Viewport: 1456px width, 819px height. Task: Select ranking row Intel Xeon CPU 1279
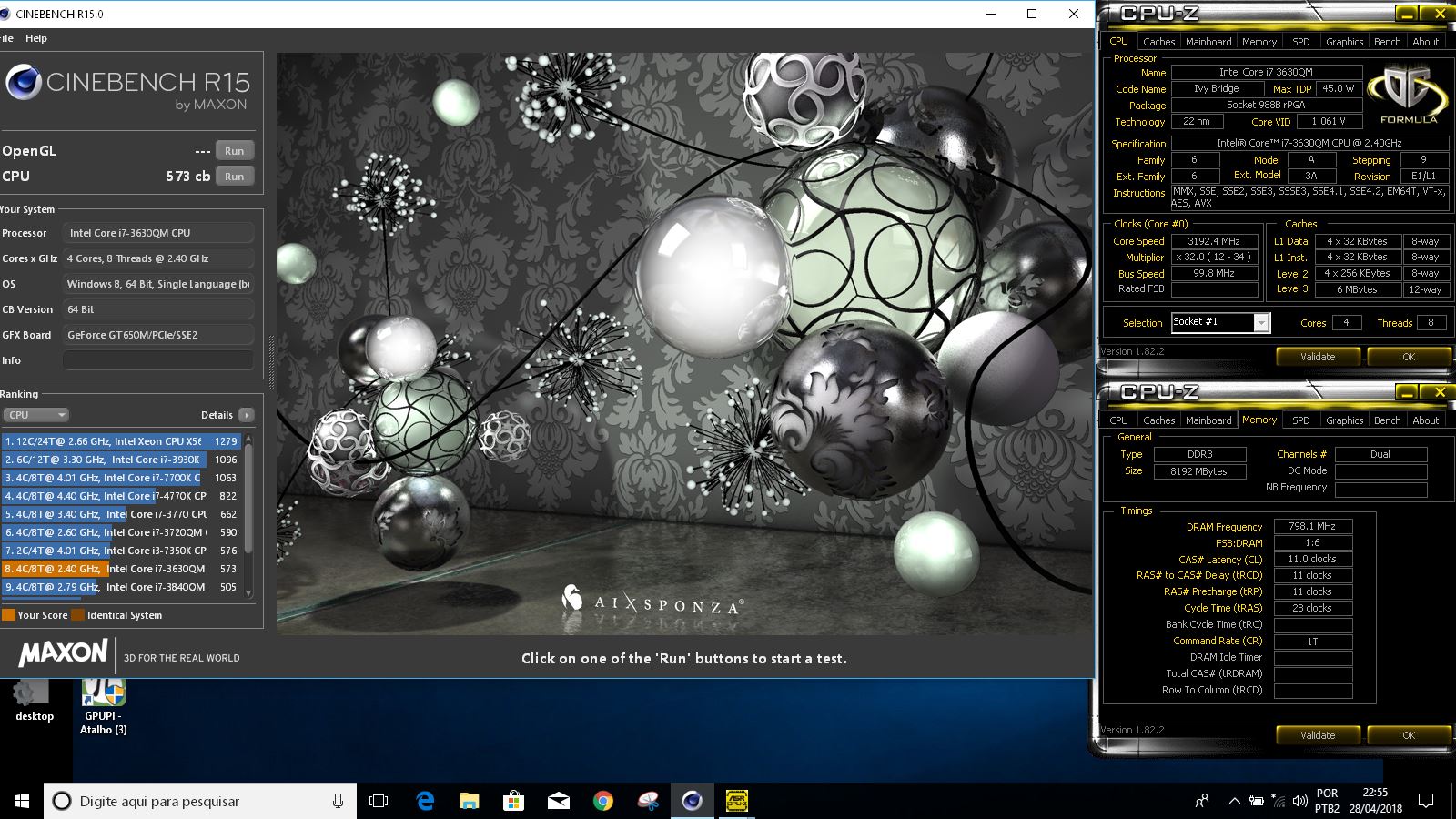click(121, 441)
